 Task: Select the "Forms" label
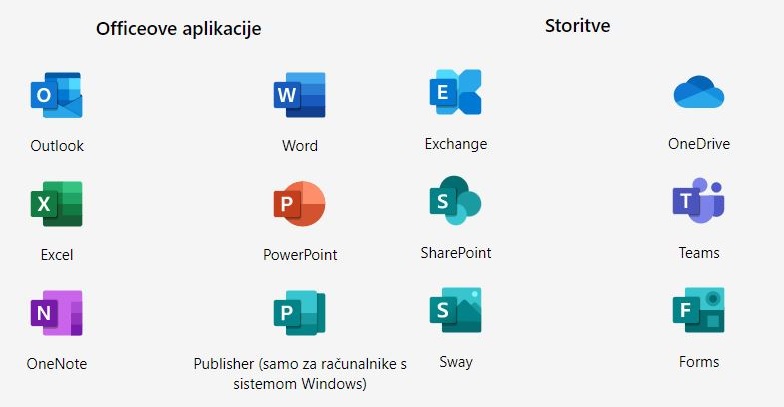[x=699, y=362]
